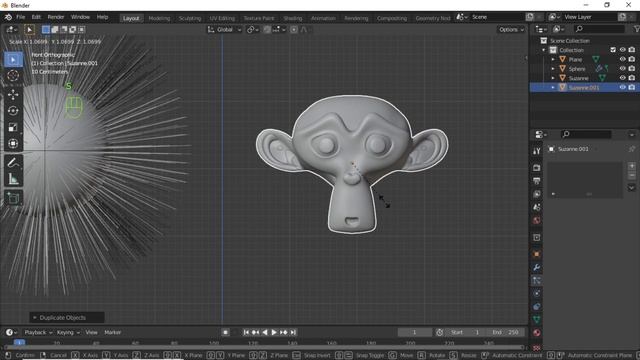Open View Layer properties tab
This screenshot has height=360, width=640.
(x=537, y=194)
